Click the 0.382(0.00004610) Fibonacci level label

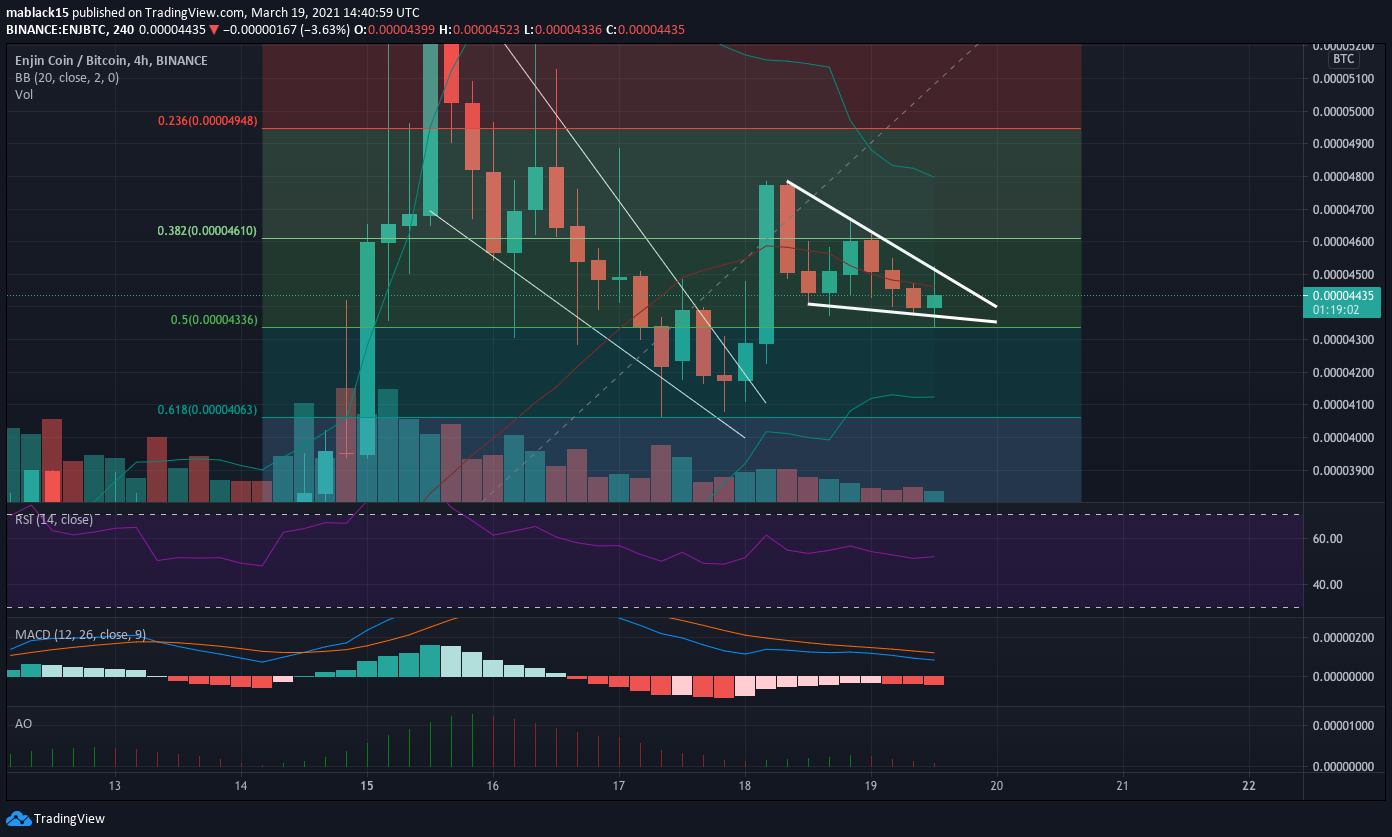click(x=208, y=231)
